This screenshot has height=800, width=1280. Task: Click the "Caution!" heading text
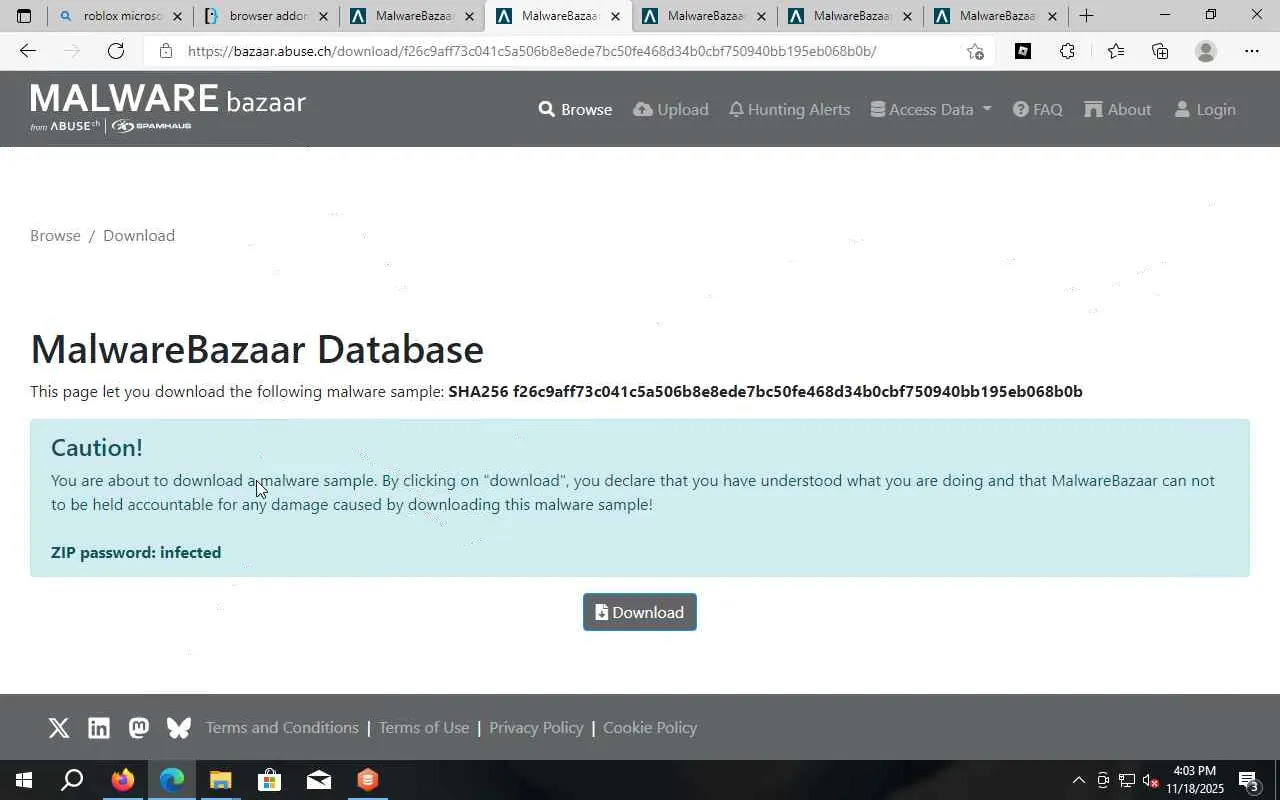[x=97, y=447]
